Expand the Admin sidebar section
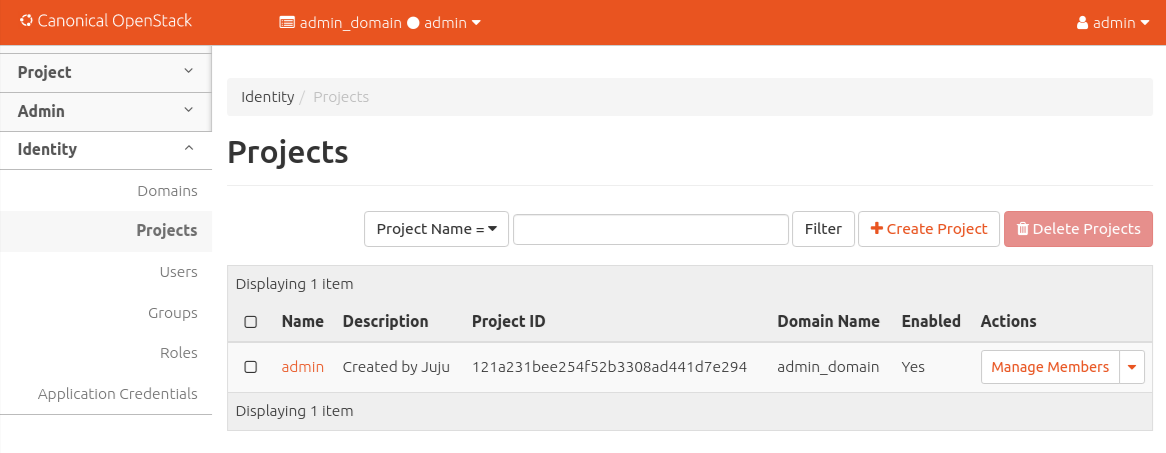The width and height of the screenshot is (1166, 453). pos(105,111)
